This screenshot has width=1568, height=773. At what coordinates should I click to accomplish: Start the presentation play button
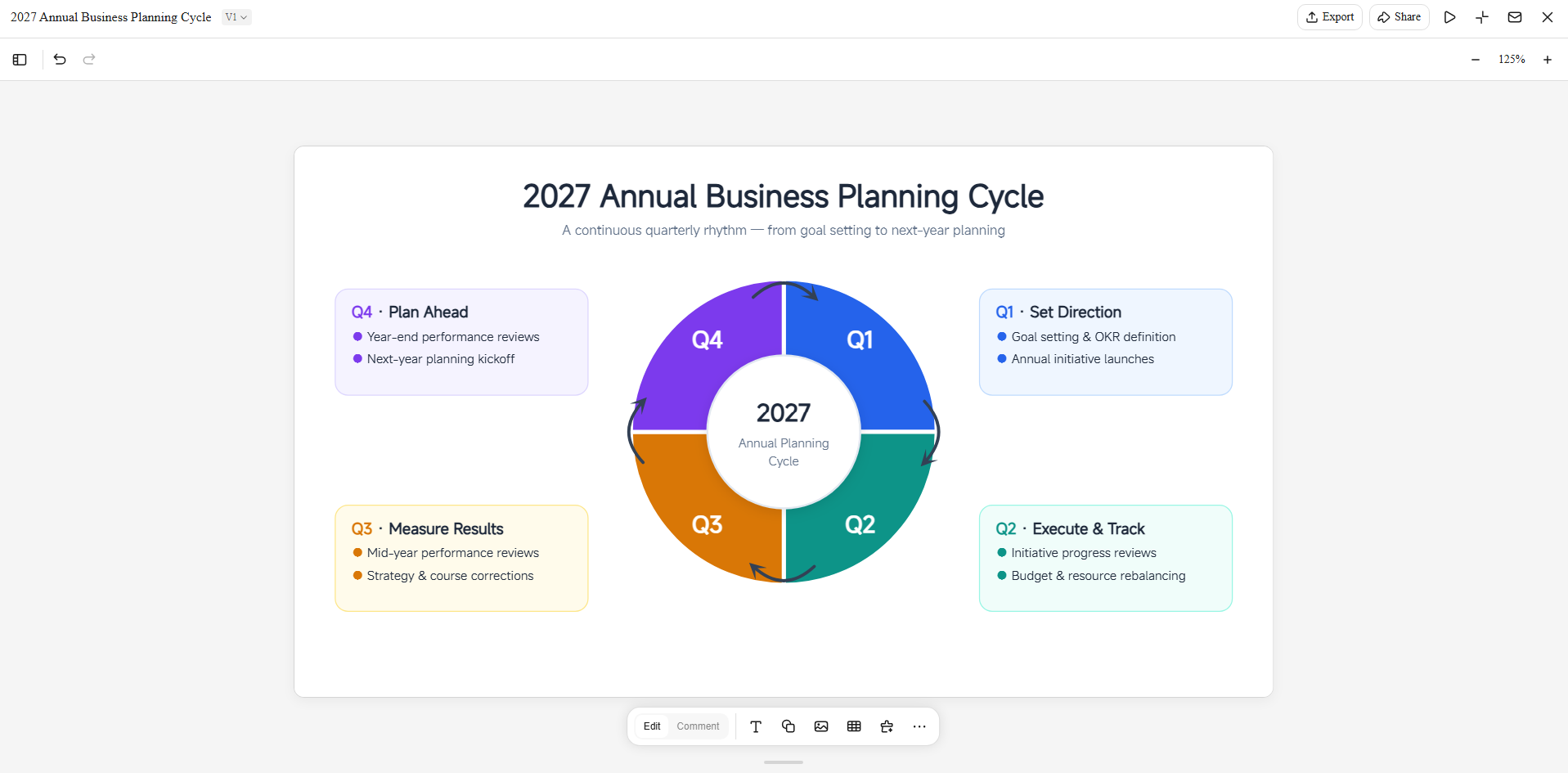(x=1449, y=17)
